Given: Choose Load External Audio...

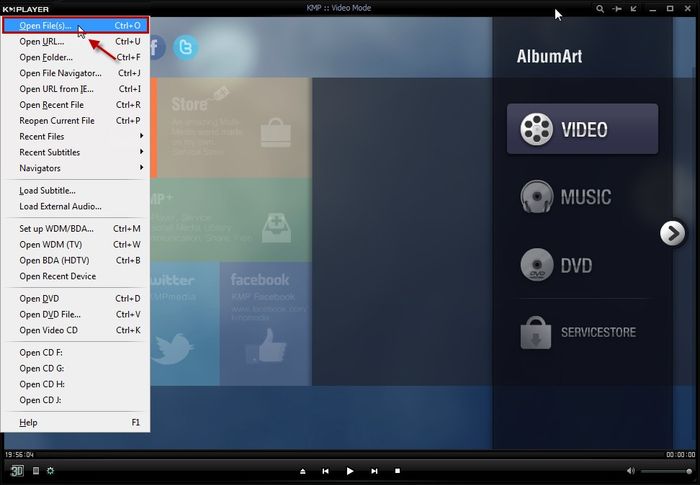Looking at the screenshot, I should click(75, 206).
